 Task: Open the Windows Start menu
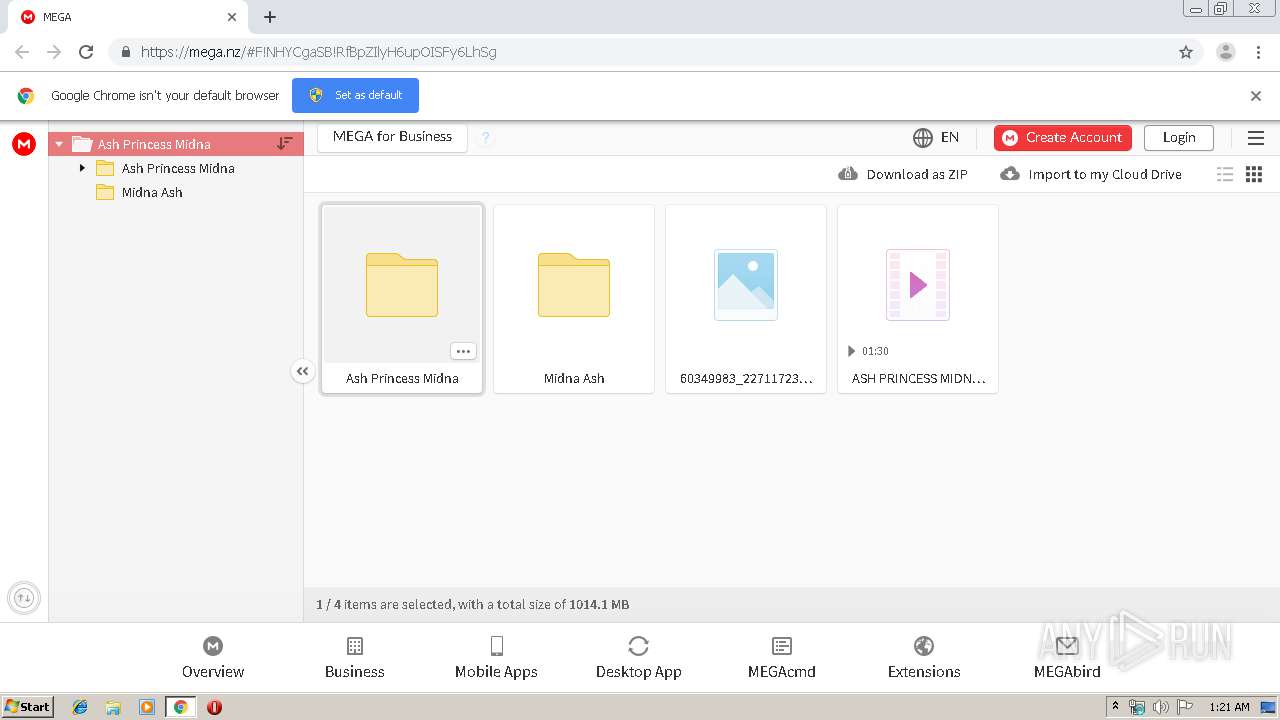(28, 707)
